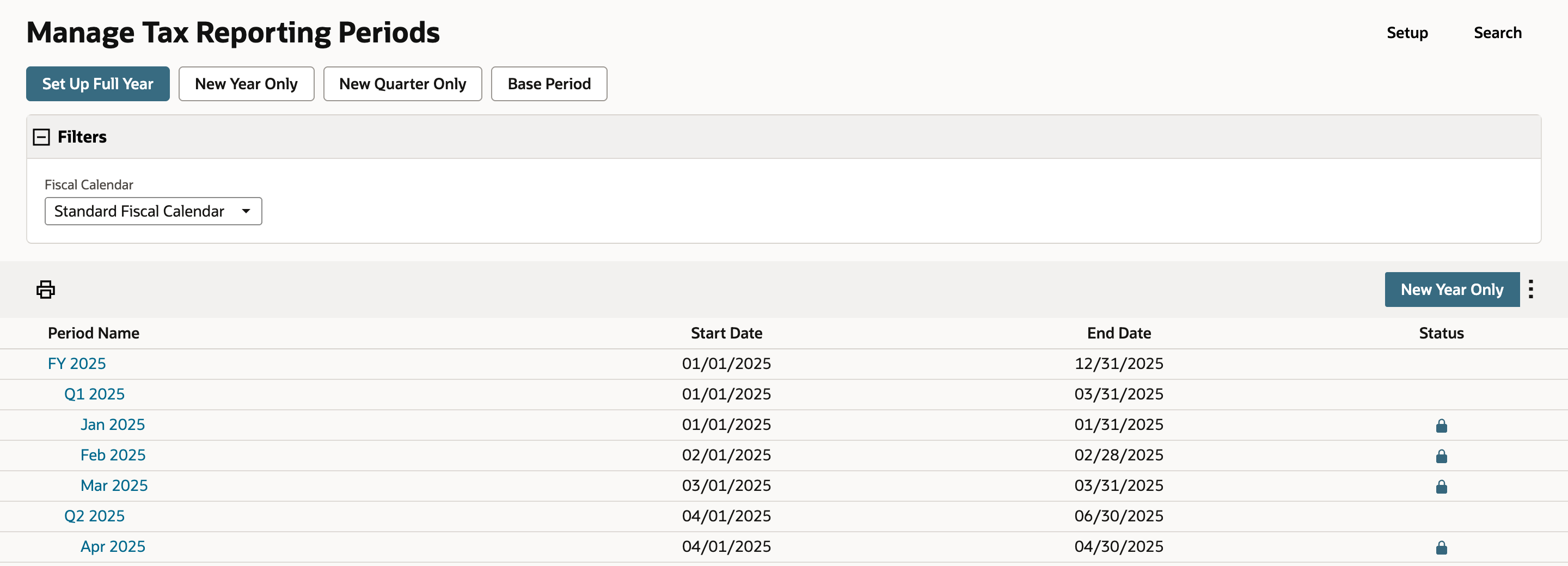Click the Status column header
Viewport: 1568px width, 566px height.
point(1441,333)
